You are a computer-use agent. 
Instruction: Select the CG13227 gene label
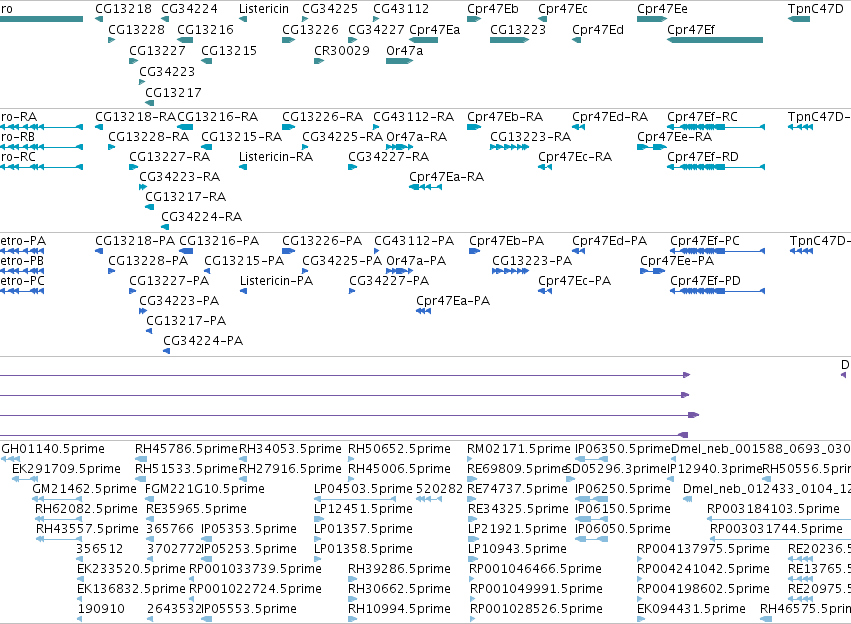[157, 50]
